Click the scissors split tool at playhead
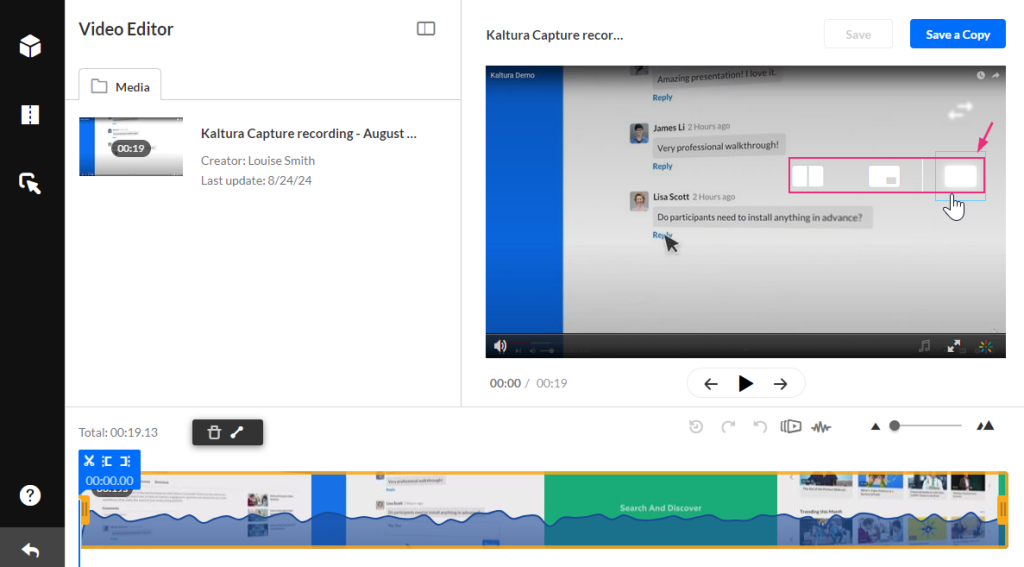The height and width of the screenshot is (567, 1024). 89,461
